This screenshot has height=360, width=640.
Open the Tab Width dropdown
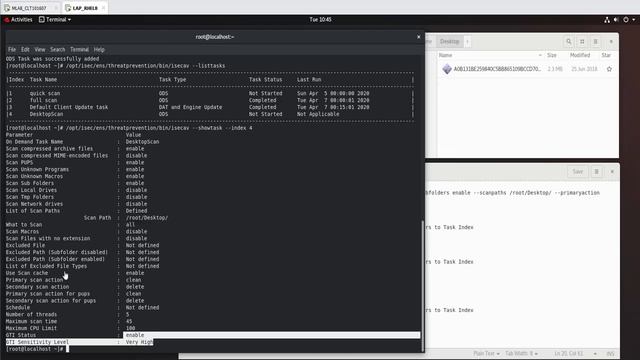point(521,353)
